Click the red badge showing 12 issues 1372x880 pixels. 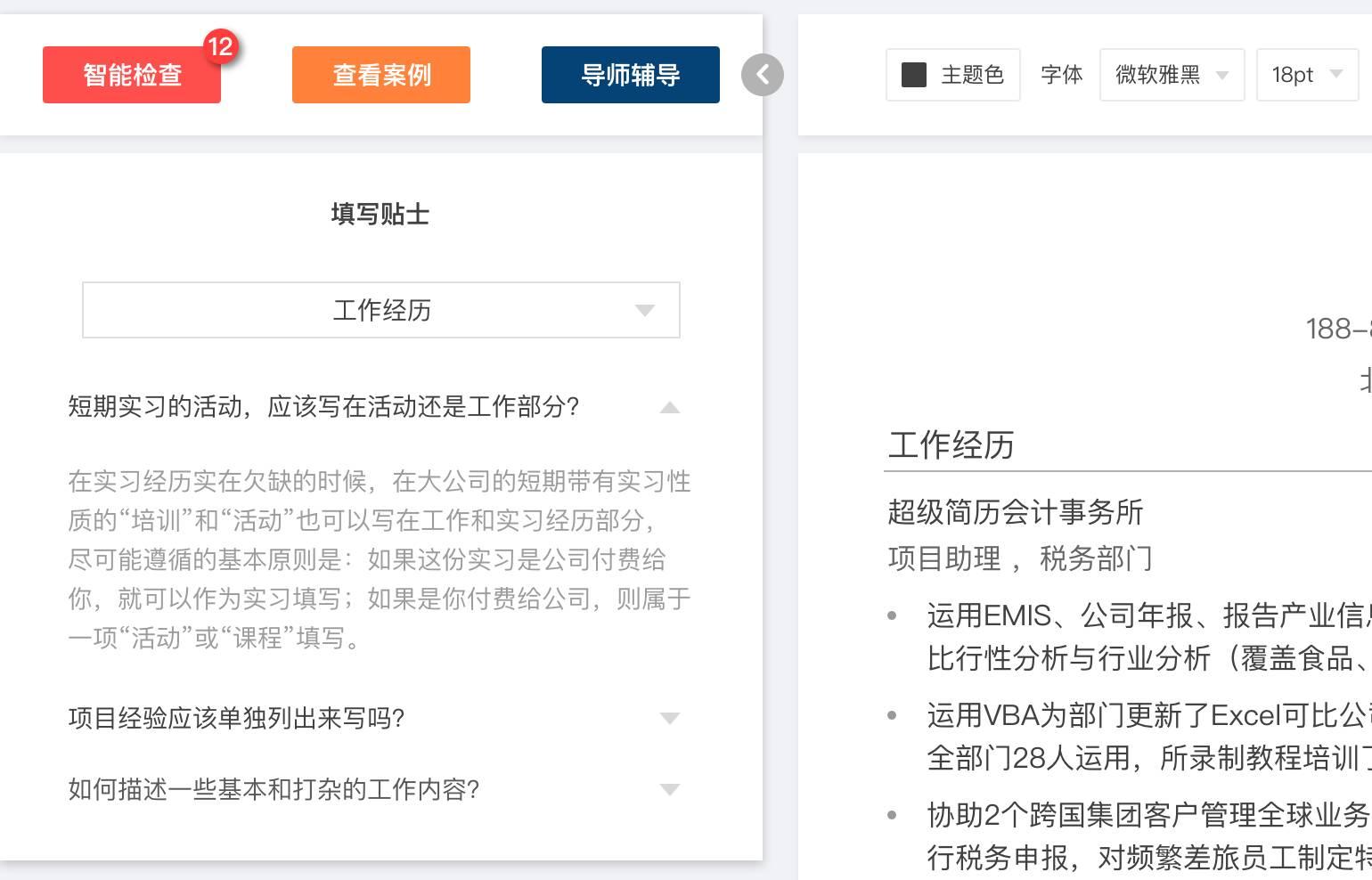click(223, 47)
